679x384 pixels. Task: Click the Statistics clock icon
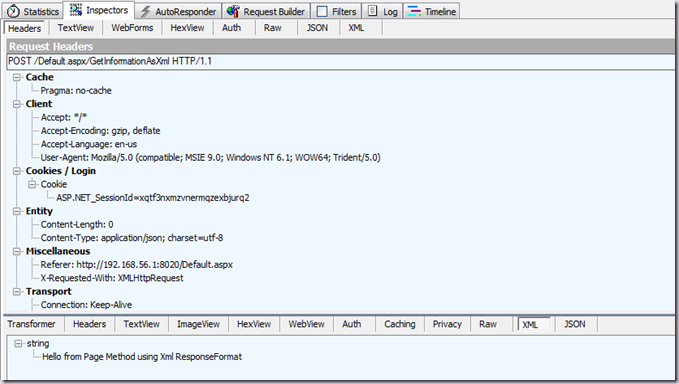tap(13, 11)
